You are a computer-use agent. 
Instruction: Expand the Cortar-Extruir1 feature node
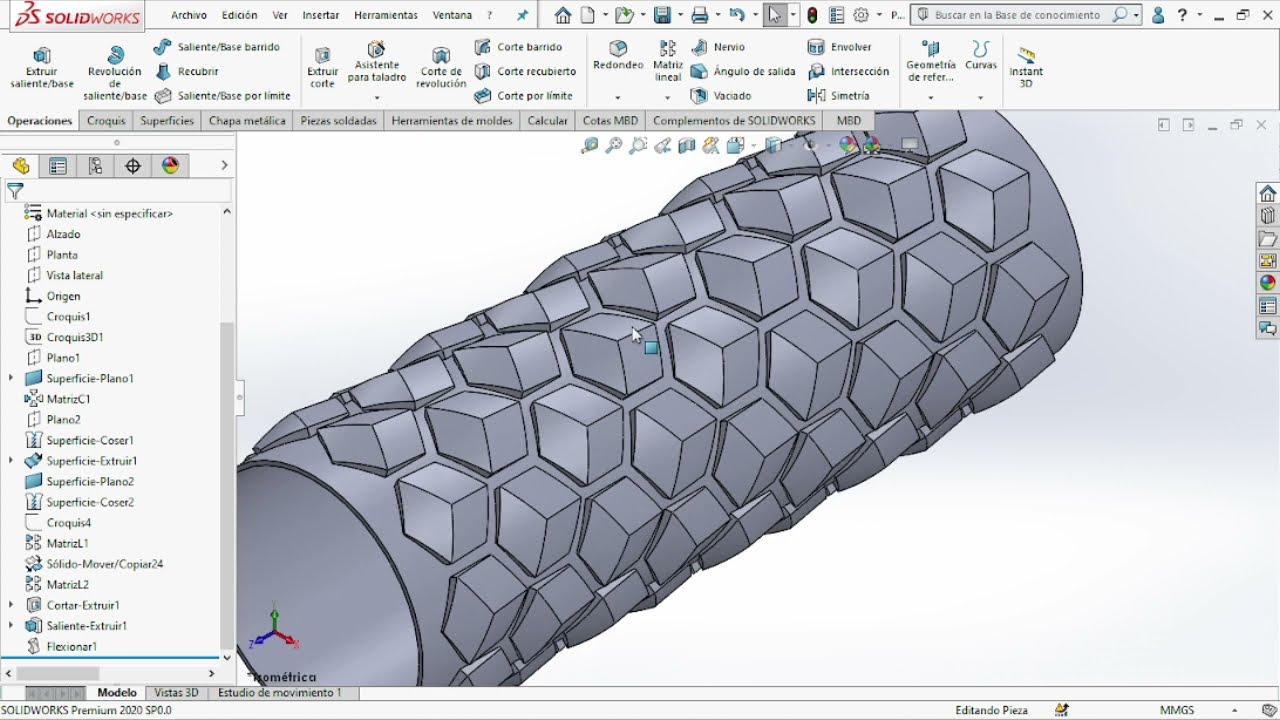coord(11,605)
